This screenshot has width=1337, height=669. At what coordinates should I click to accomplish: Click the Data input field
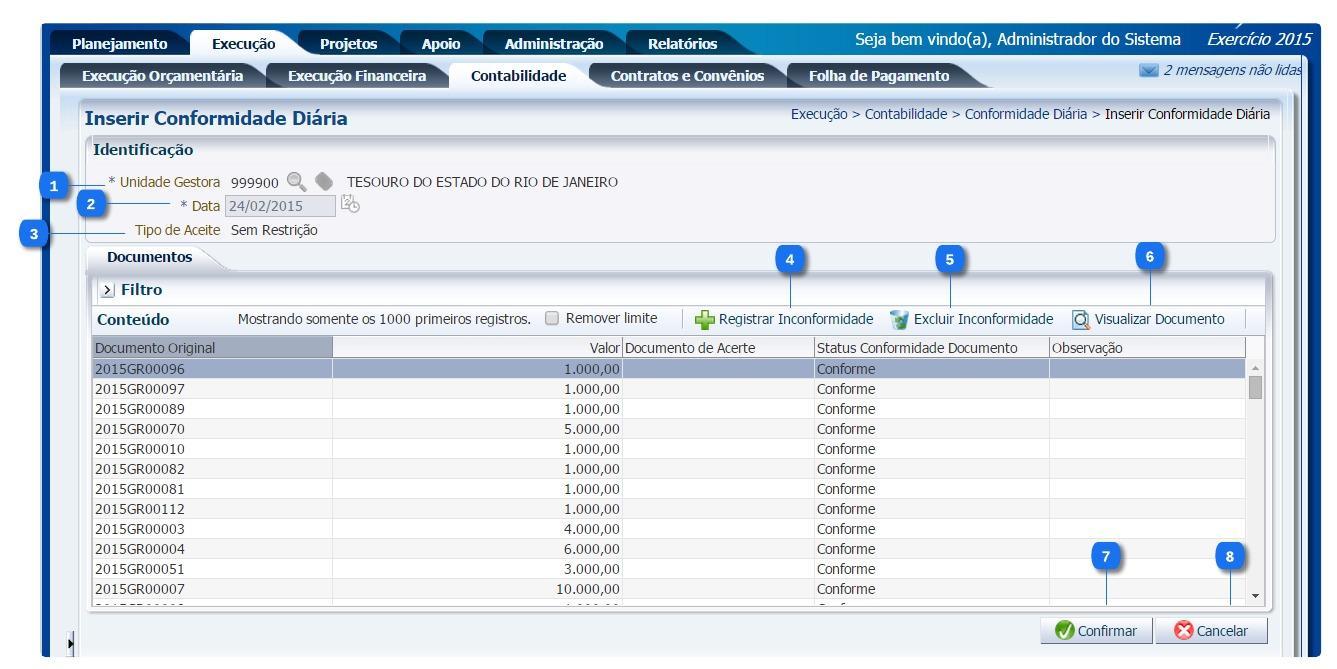click(280, 206)
